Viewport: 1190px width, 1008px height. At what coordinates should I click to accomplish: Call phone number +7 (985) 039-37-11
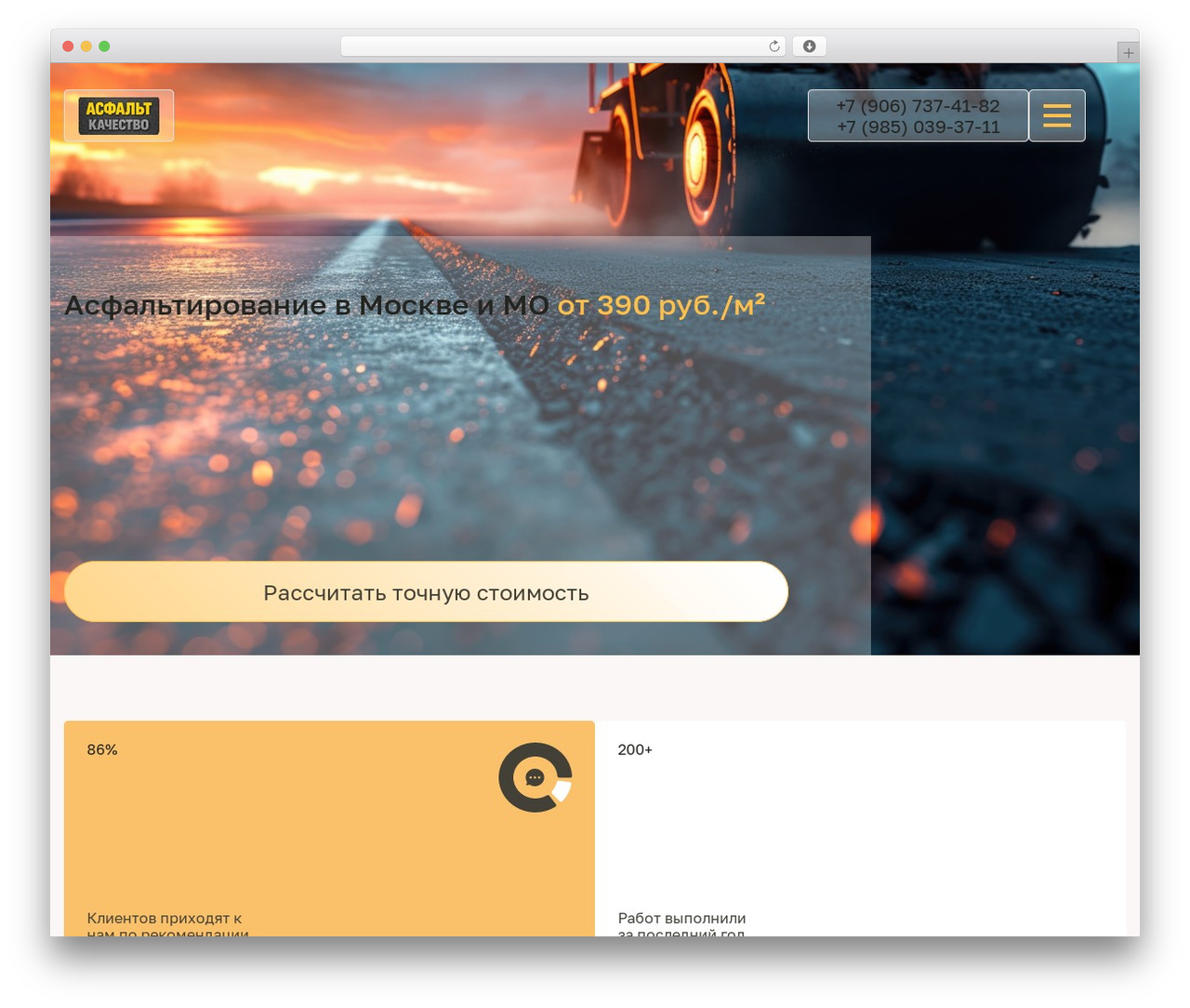pyautogui.click(x=918, y=127)
